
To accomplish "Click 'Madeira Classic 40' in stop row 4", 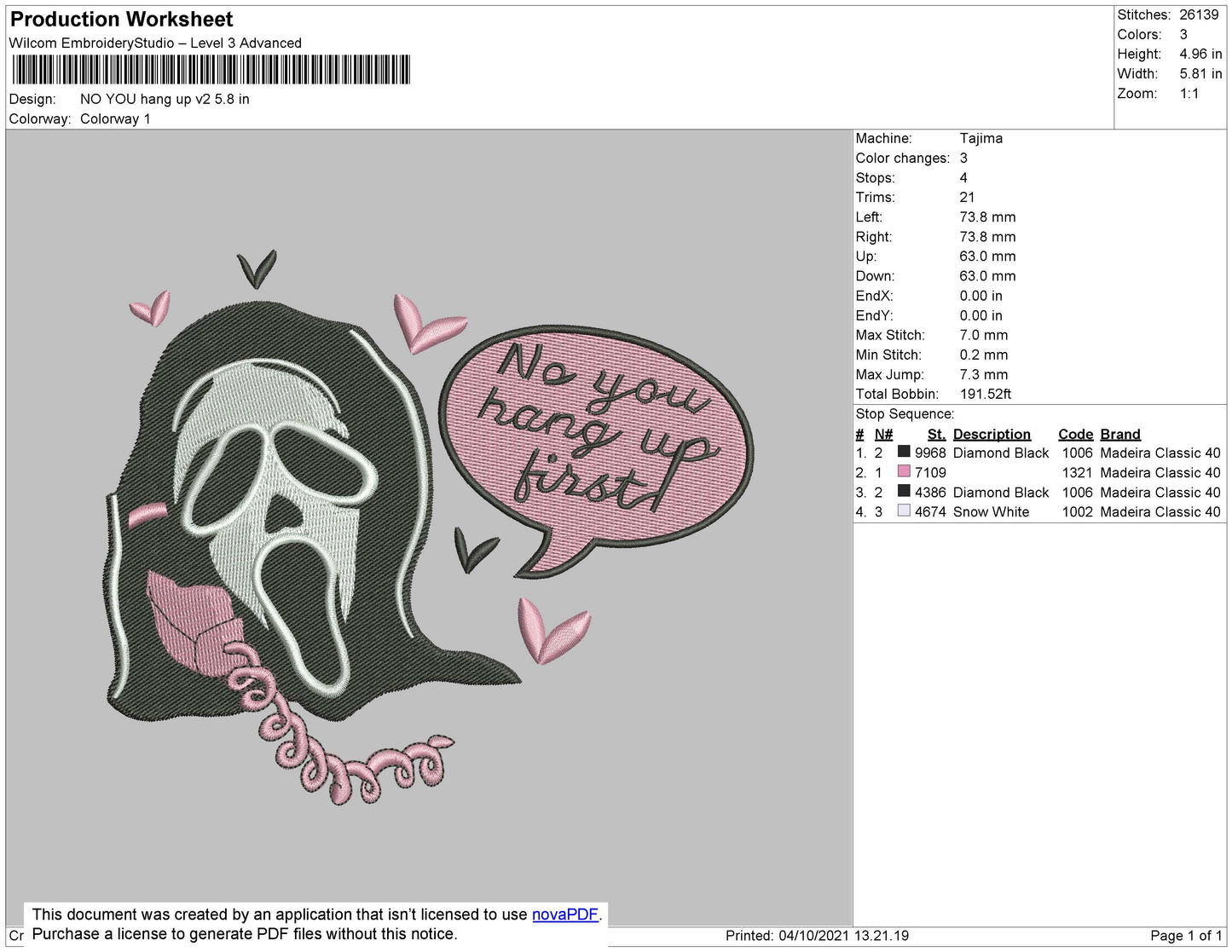I will pyautogui.click(x=1160, y=511).
